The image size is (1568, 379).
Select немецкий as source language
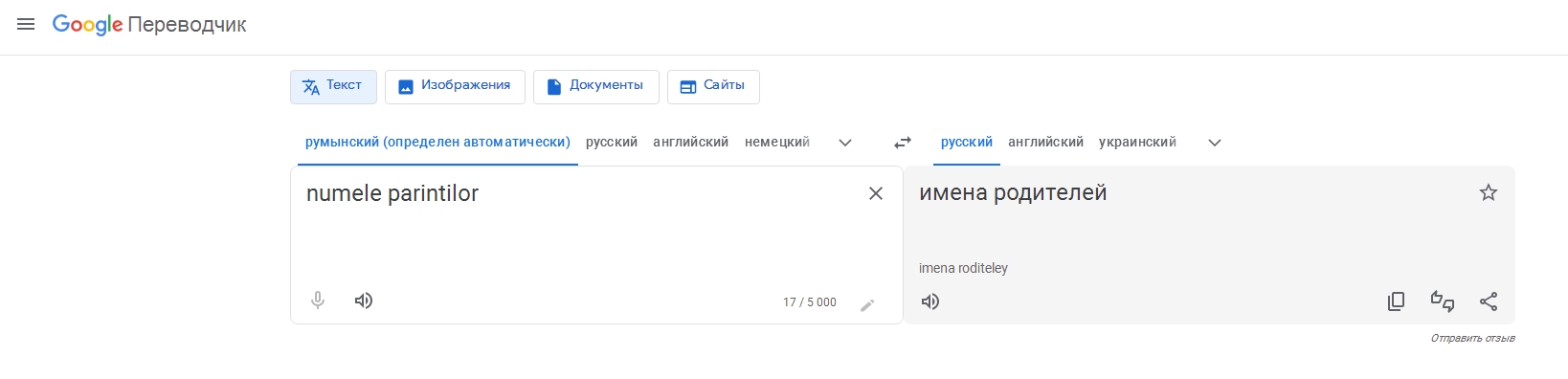777,142
